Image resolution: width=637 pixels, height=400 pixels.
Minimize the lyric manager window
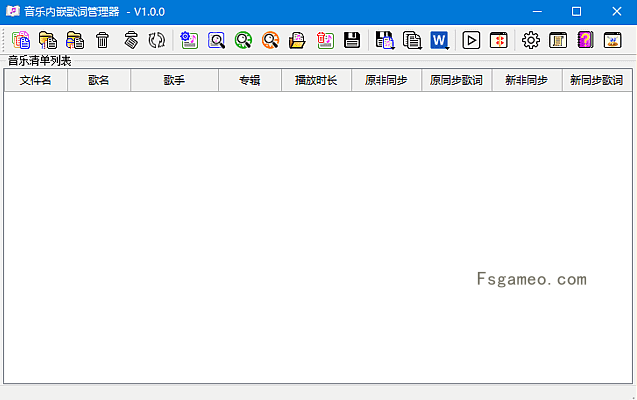537,11
